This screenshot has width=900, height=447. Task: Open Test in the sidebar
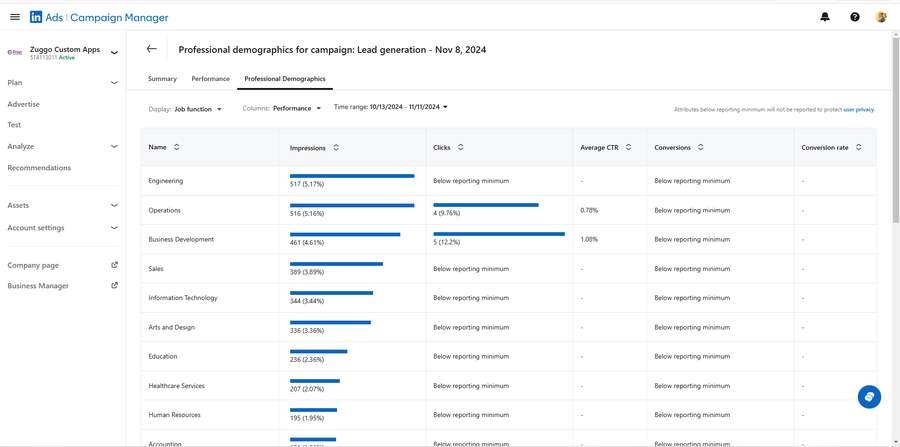click(x=14, y=125)
